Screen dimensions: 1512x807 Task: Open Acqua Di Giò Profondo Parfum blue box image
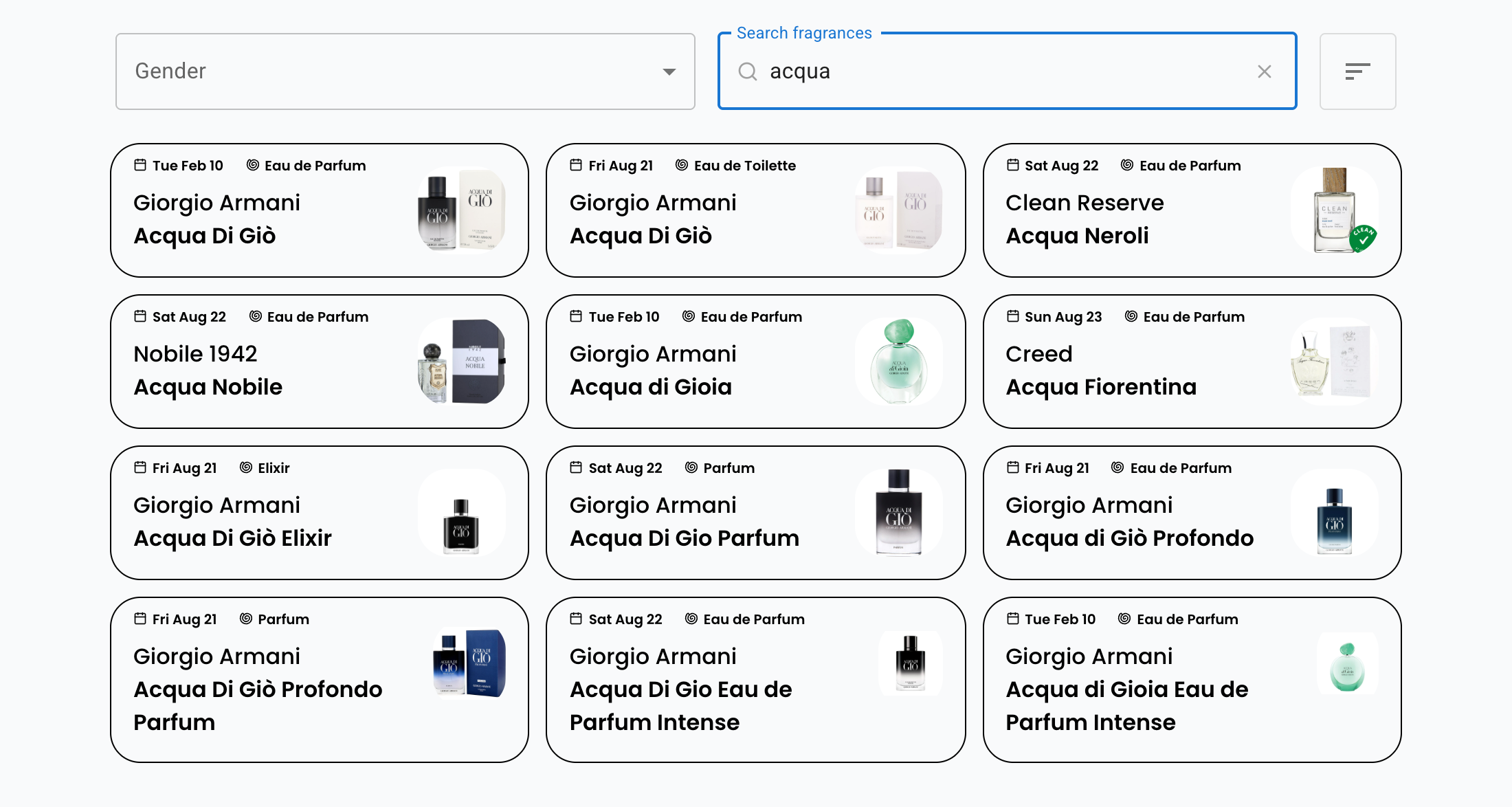(x=469, y=663)
